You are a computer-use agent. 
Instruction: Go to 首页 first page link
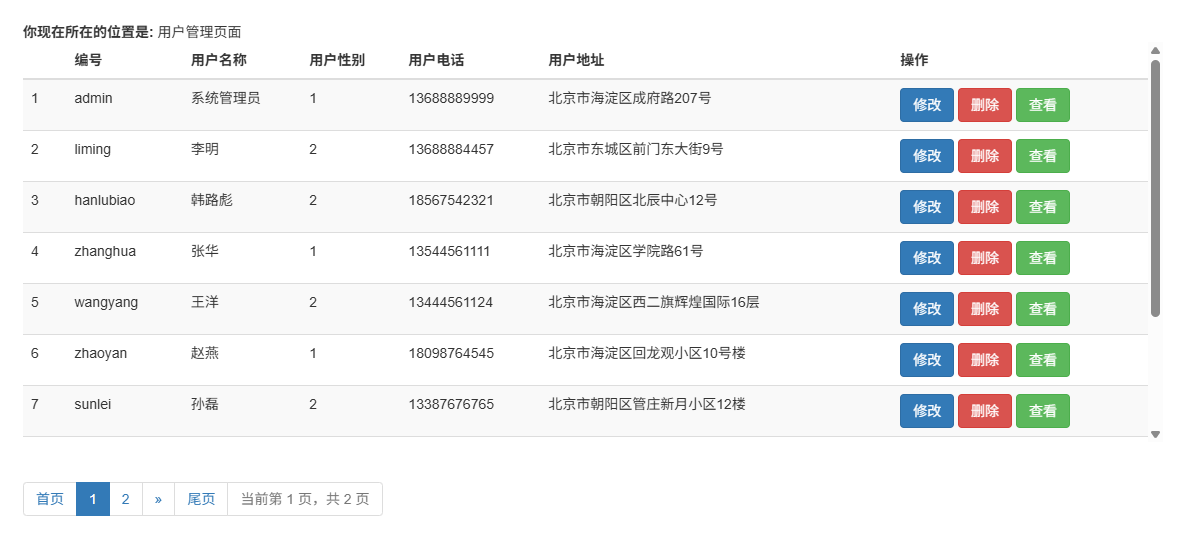pos(50,499)
